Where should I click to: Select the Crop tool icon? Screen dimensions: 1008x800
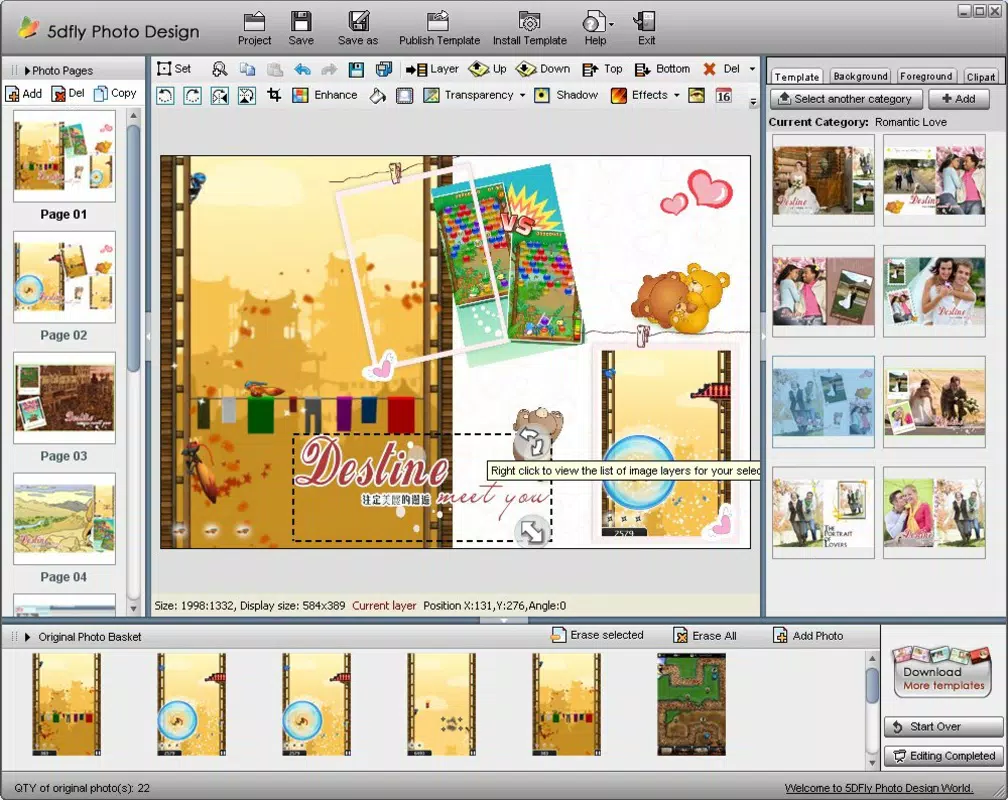274,95
